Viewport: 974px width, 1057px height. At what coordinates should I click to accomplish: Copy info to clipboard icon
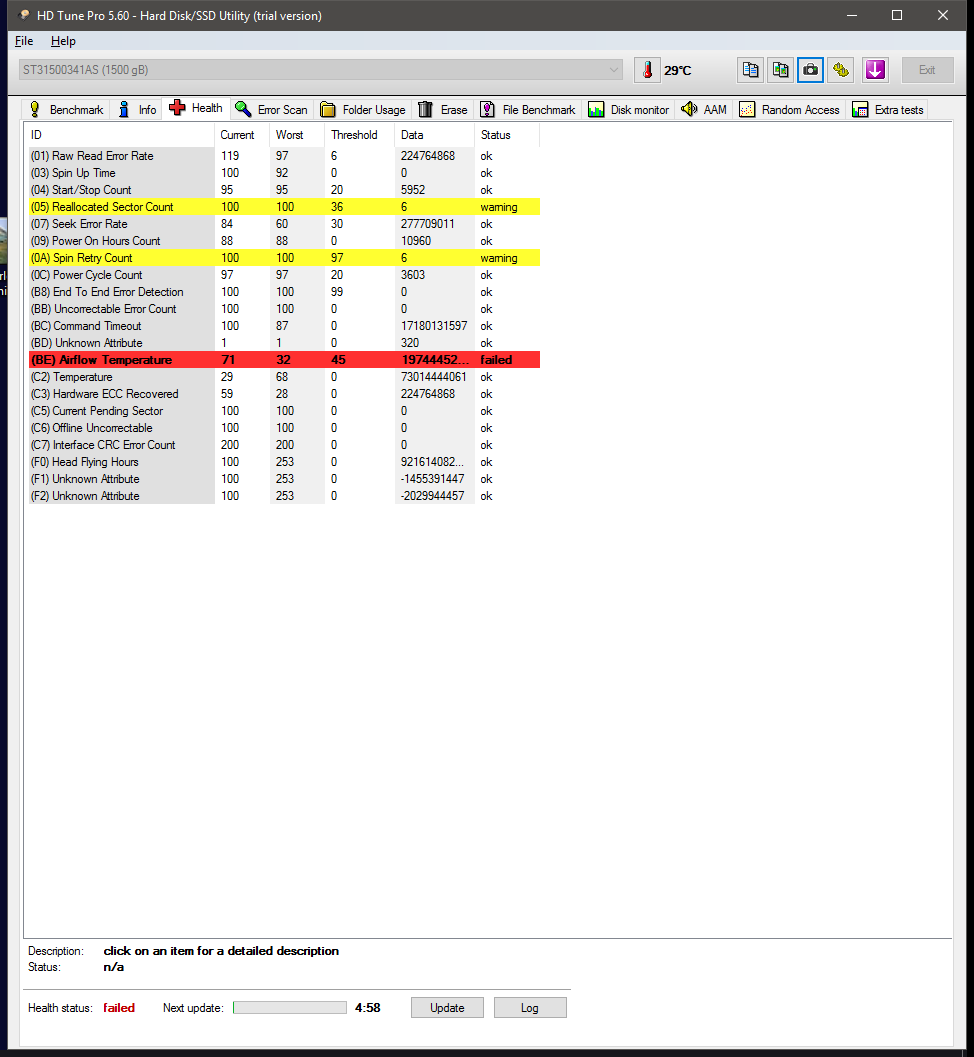tap(750, 70)
